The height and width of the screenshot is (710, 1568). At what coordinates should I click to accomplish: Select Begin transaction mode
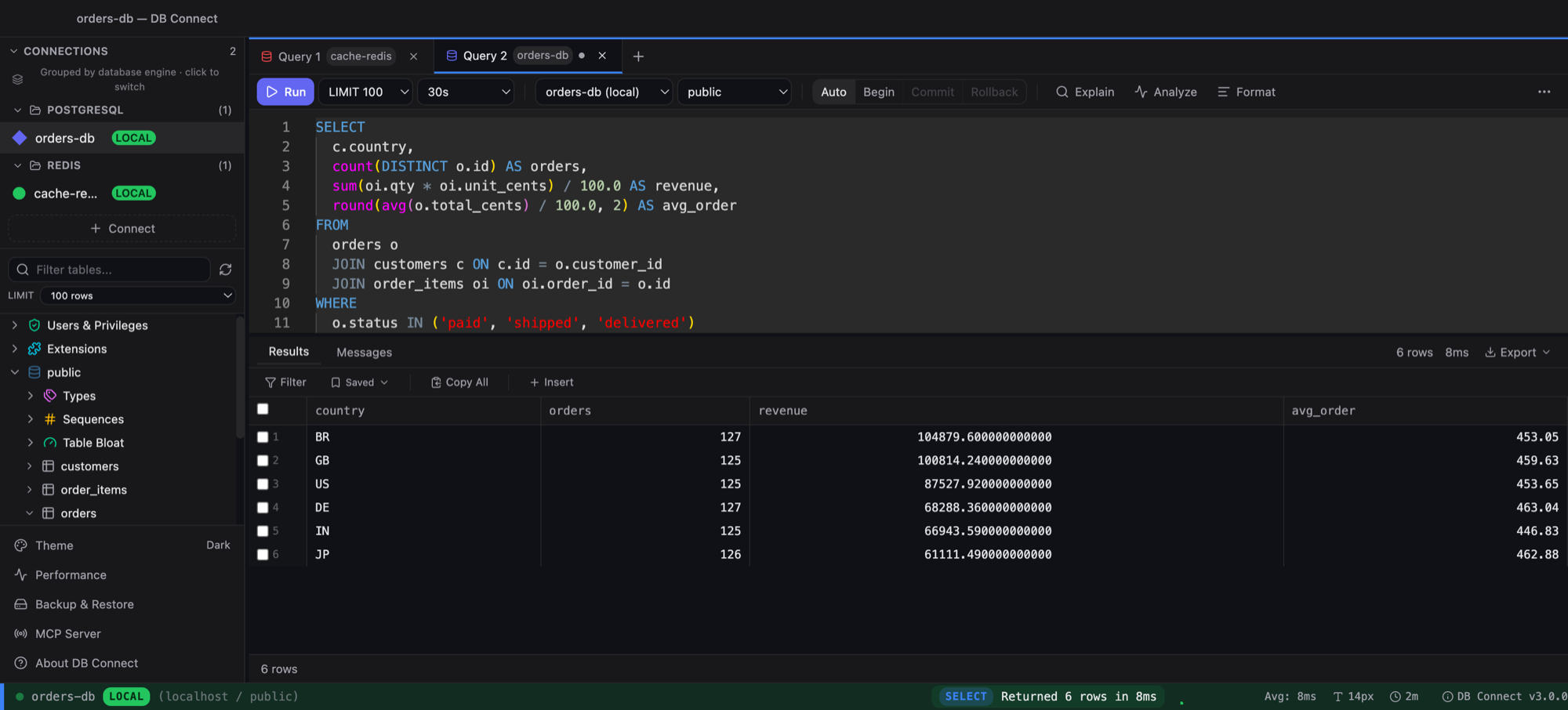pos(879,92)
